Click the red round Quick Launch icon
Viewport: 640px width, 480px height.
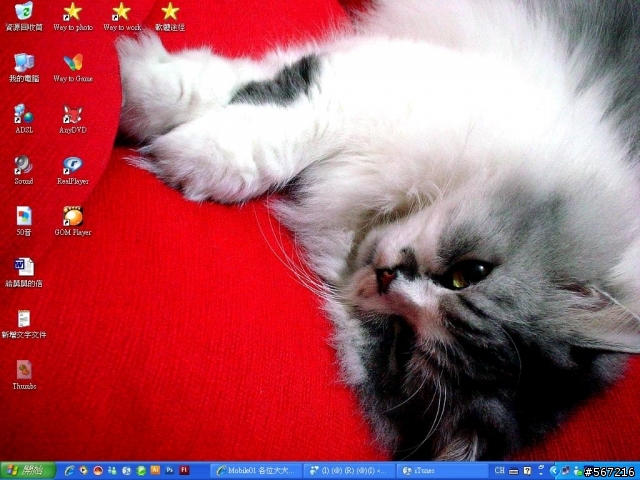98,471
